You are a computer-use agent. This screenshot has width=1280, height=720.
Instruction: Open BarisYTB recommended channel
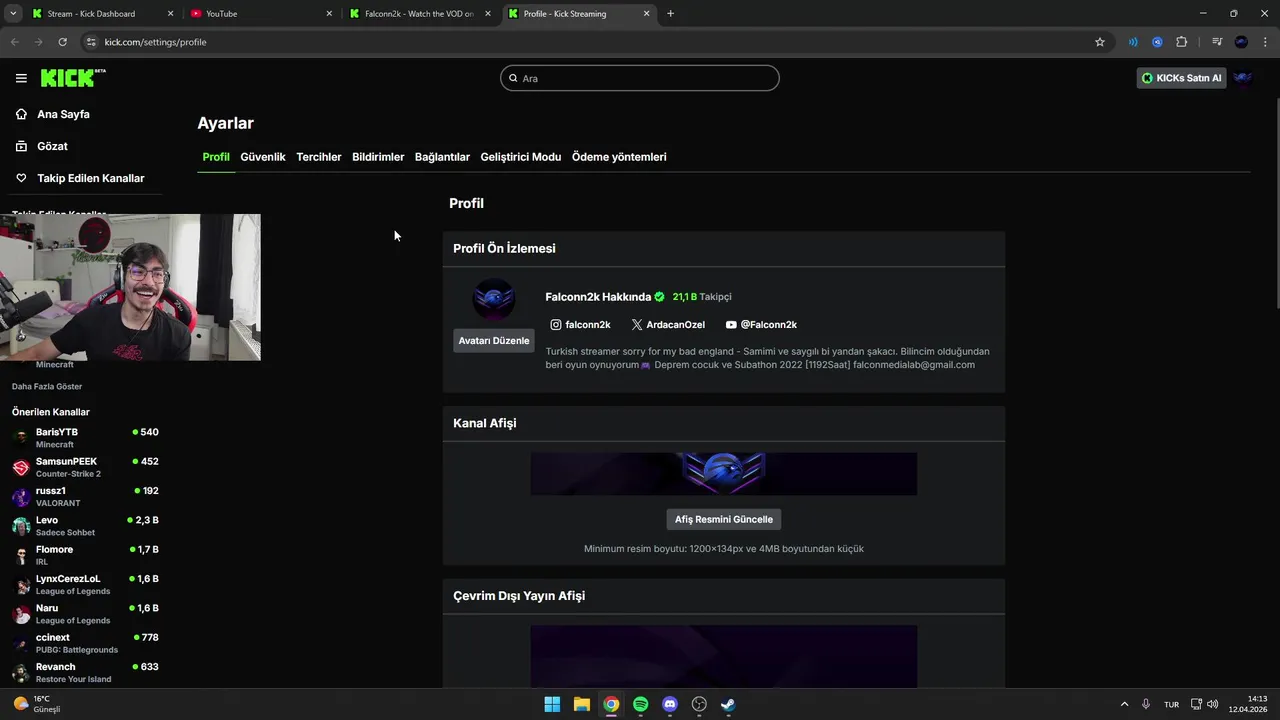(85, 437)
